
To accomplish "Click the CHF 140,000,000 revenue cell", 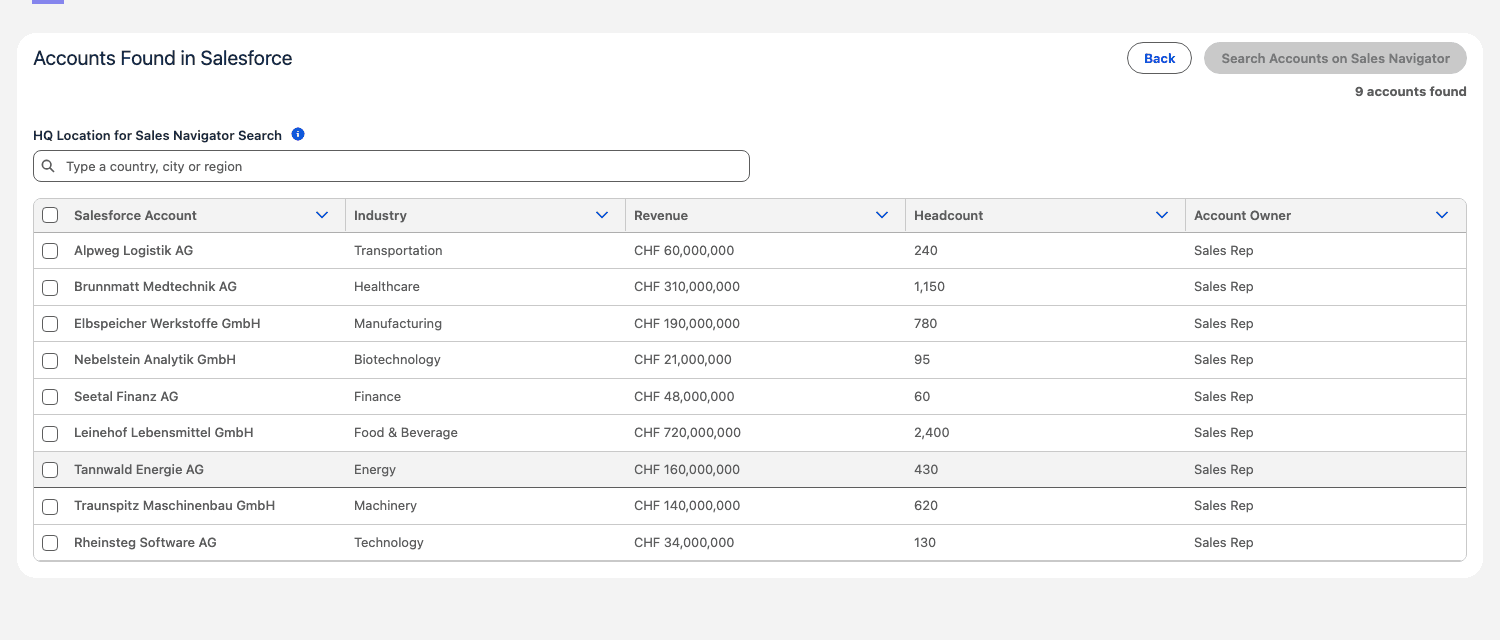I will (x=687, y=505).
